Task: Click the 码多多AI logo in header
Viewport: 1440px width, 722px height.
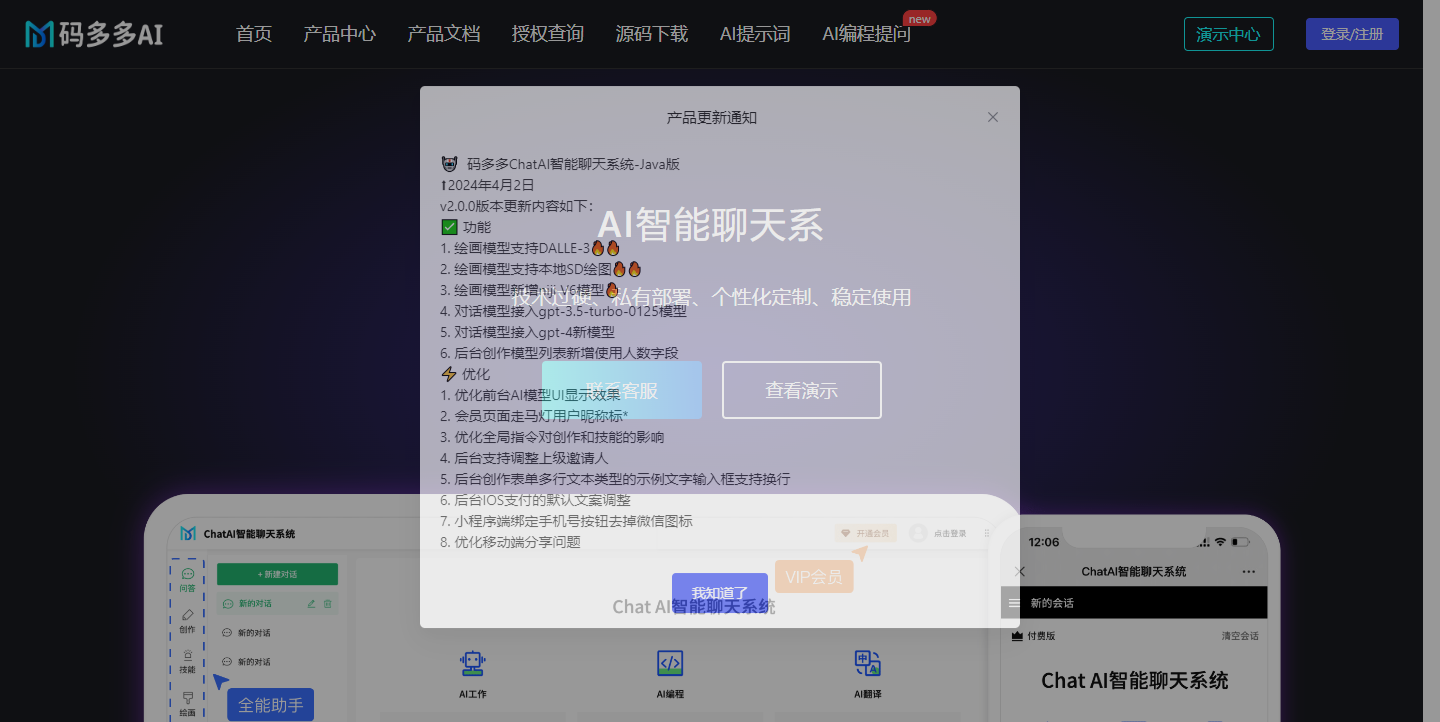Action: click(x=94, y=34)
